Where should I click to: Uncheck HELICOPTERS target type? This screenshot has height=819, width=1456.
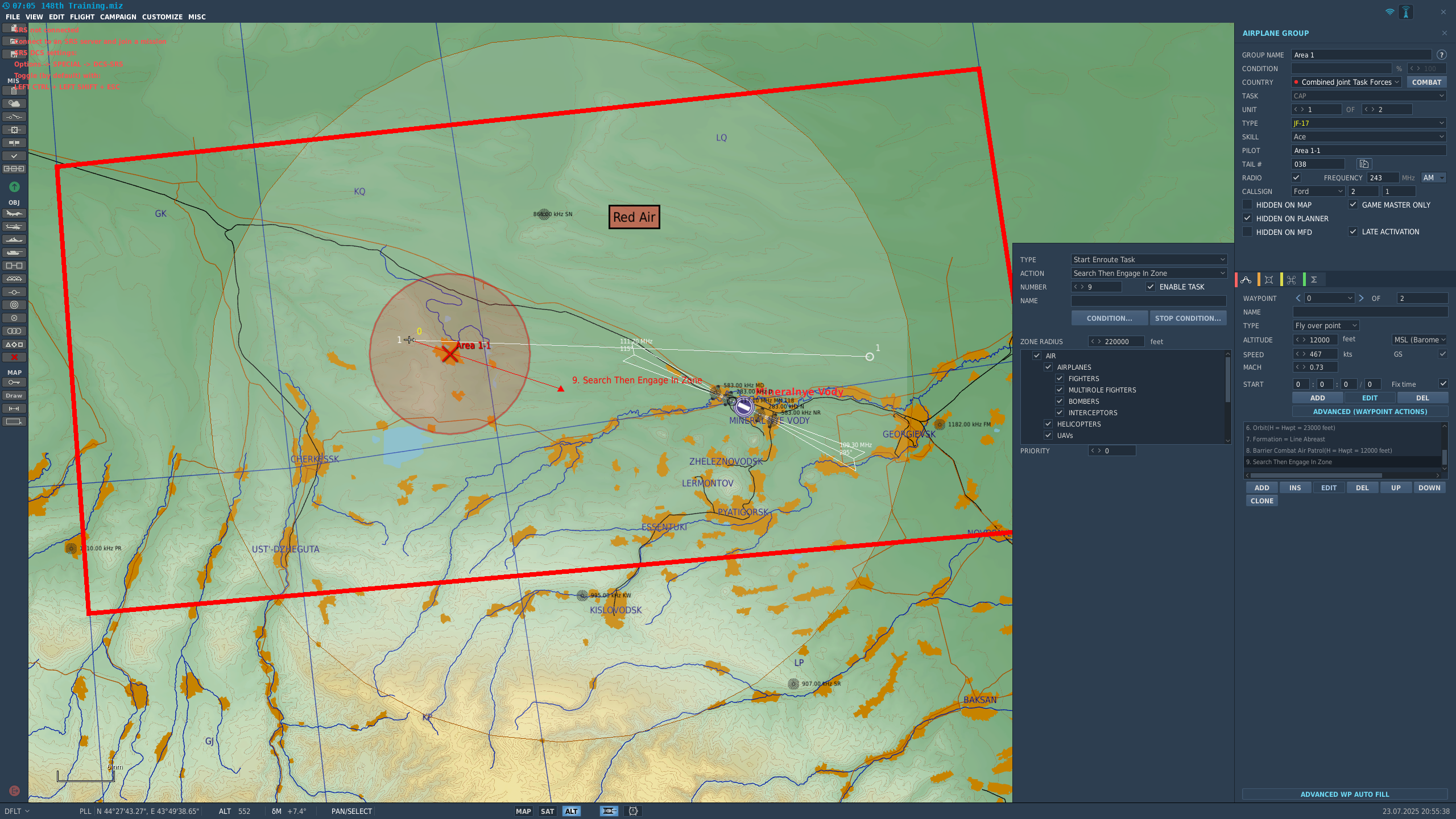pyautogui.click(x=1048, y=424)
